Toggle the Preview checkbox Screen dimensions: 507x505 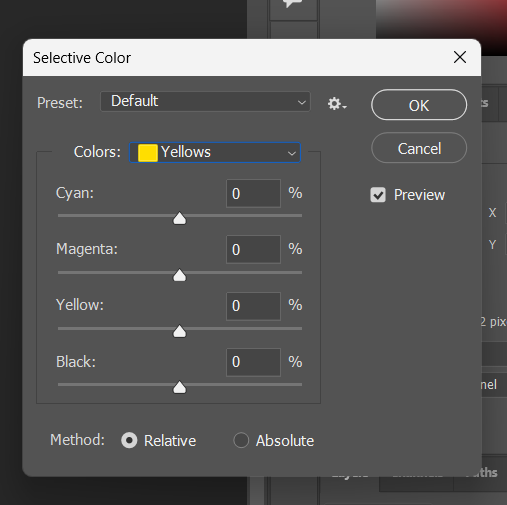378,195
